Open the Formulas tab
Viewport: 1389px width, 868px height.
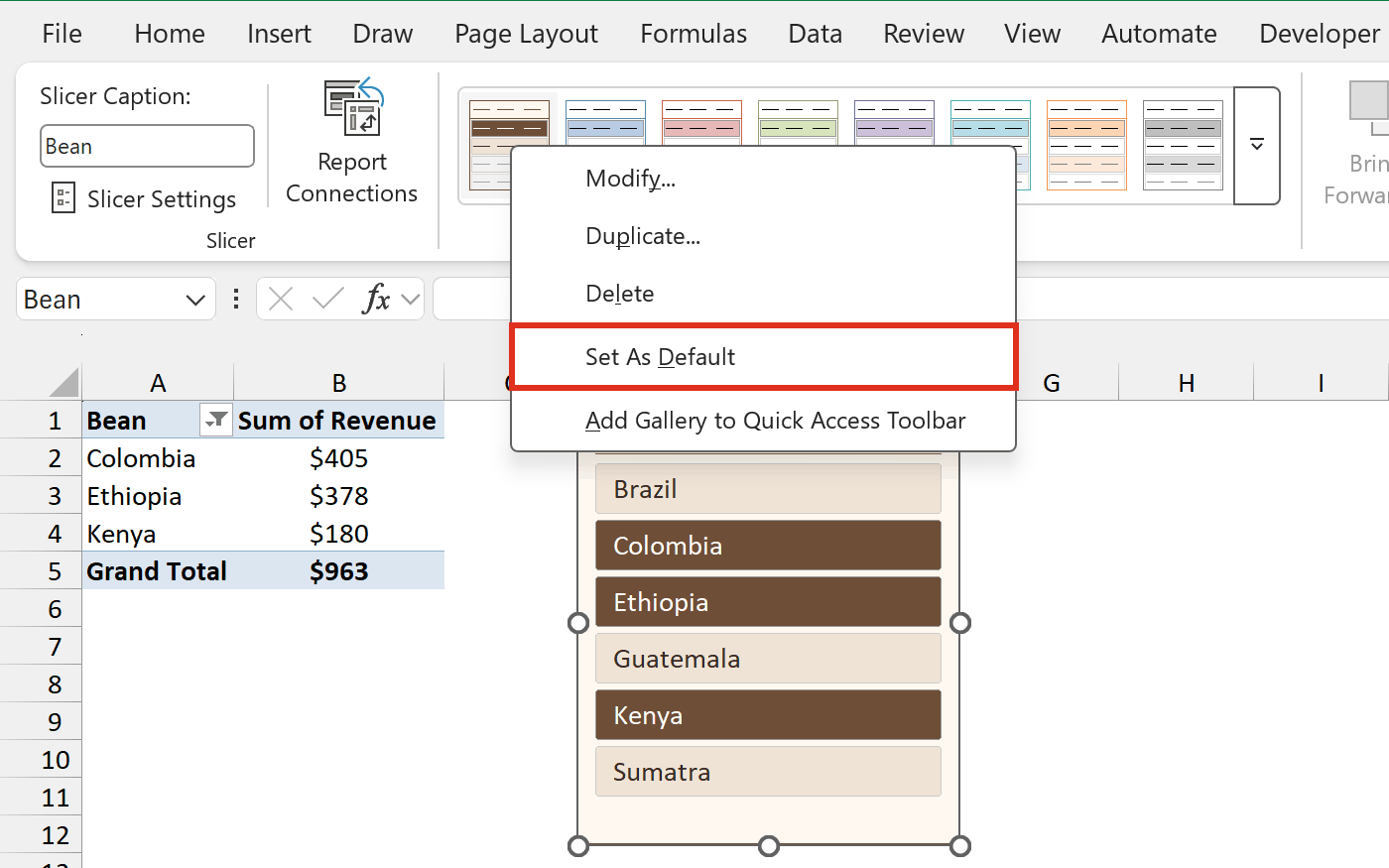[694, 34]
